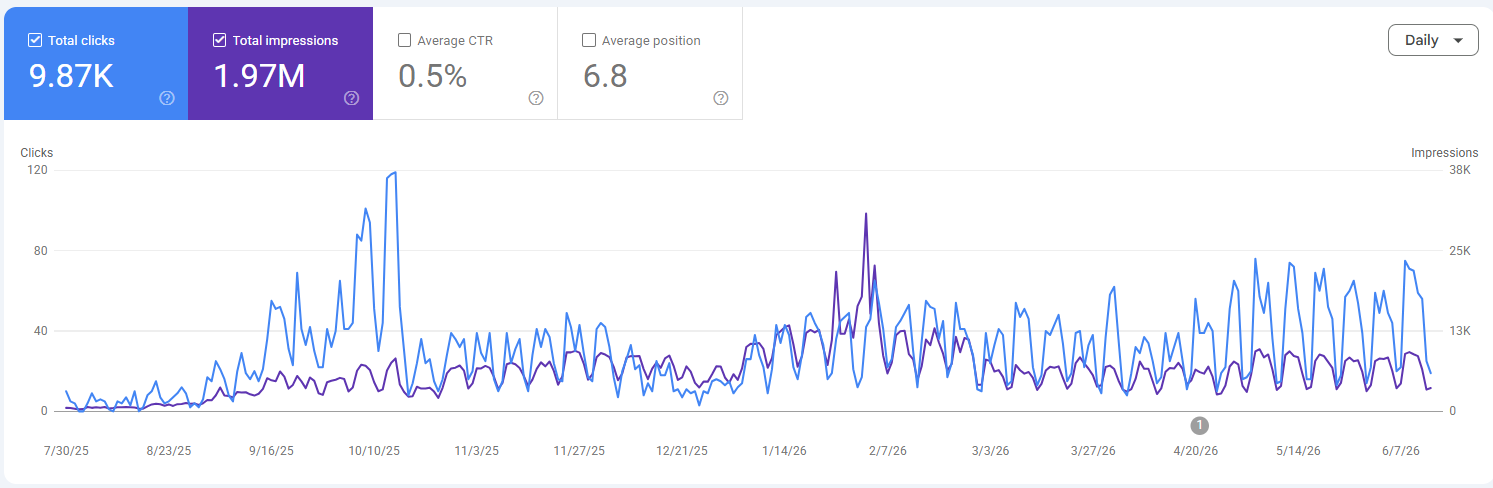The height and width of the screenshot is (488, 1493).
Task: Click the clicks peak near 10/10/25
Action: pyautogui.click(x=395, y=173)
